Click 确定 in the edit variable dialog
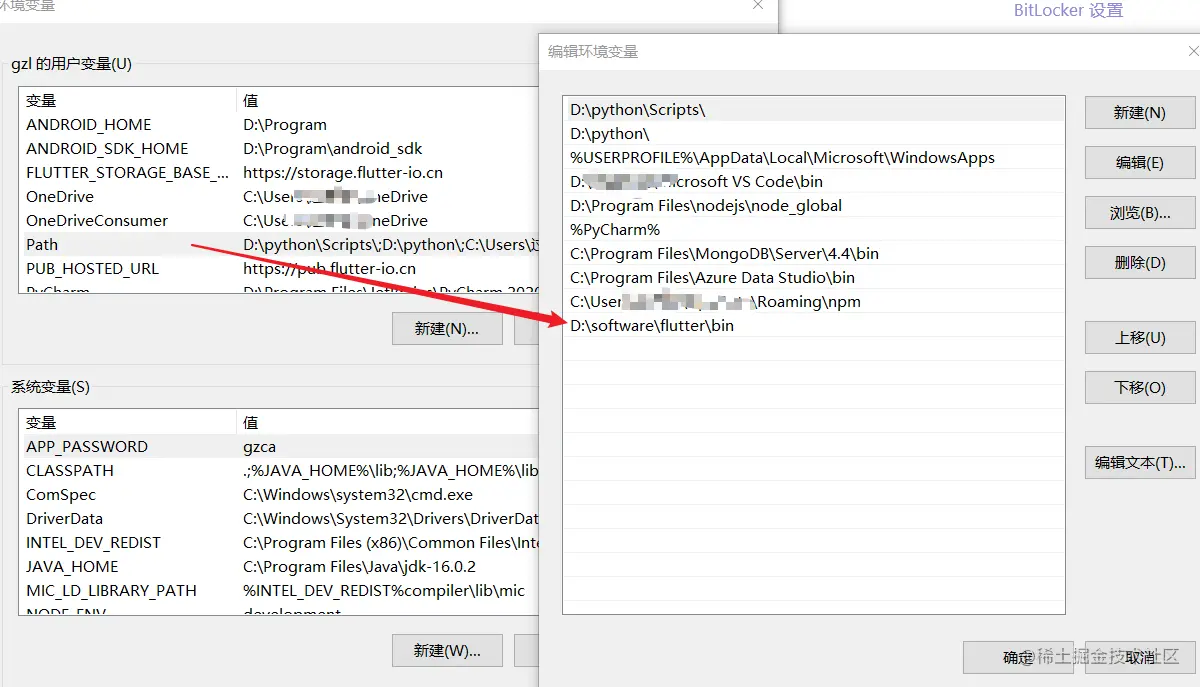The image size is (1200, 687). 1018,657
